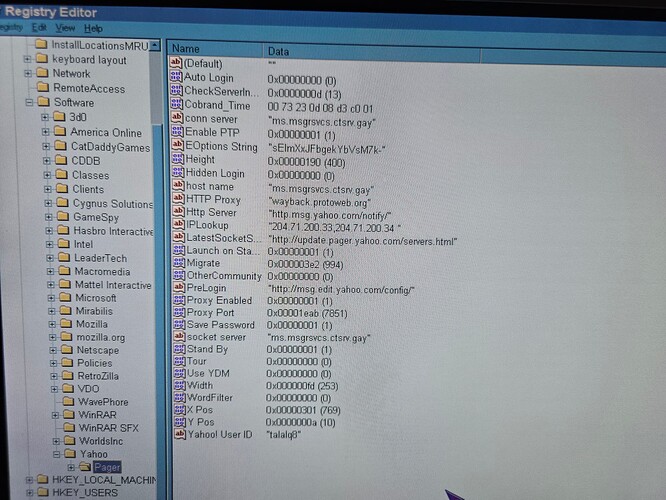Image resolution: width=666 pixels, height=500 pixels.
Task: Click the Data column header
Action: tap(372, 52)
